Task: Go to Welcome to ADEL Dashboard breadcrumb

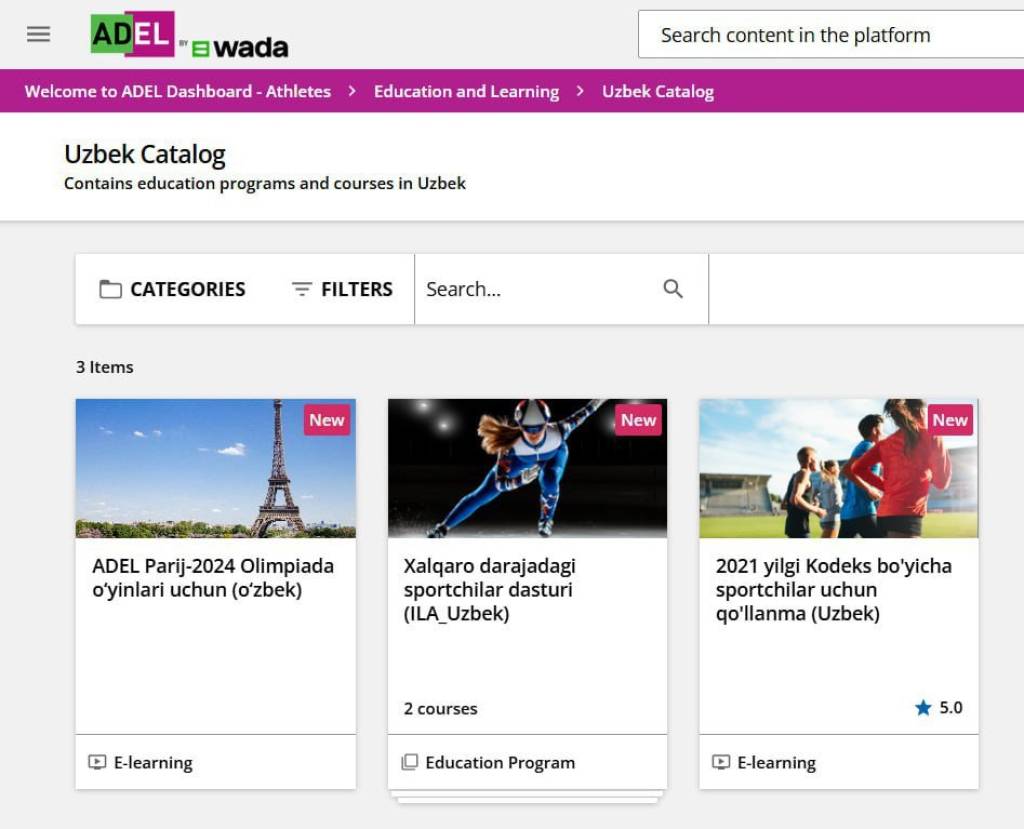Action: [177, 91]
